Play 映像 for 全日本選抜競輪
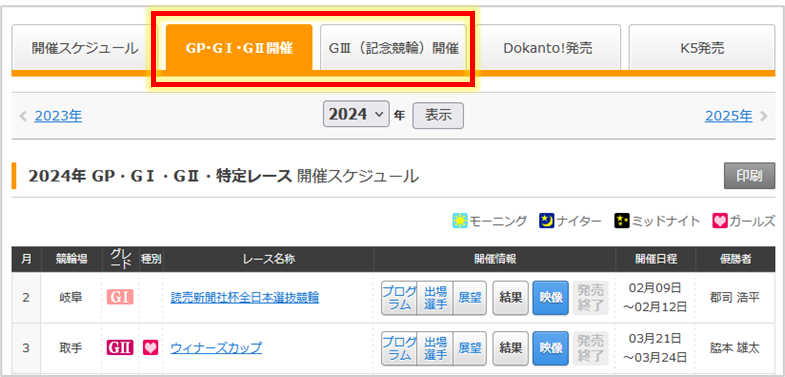The image size is (785, 377). (x=551, y=298)
